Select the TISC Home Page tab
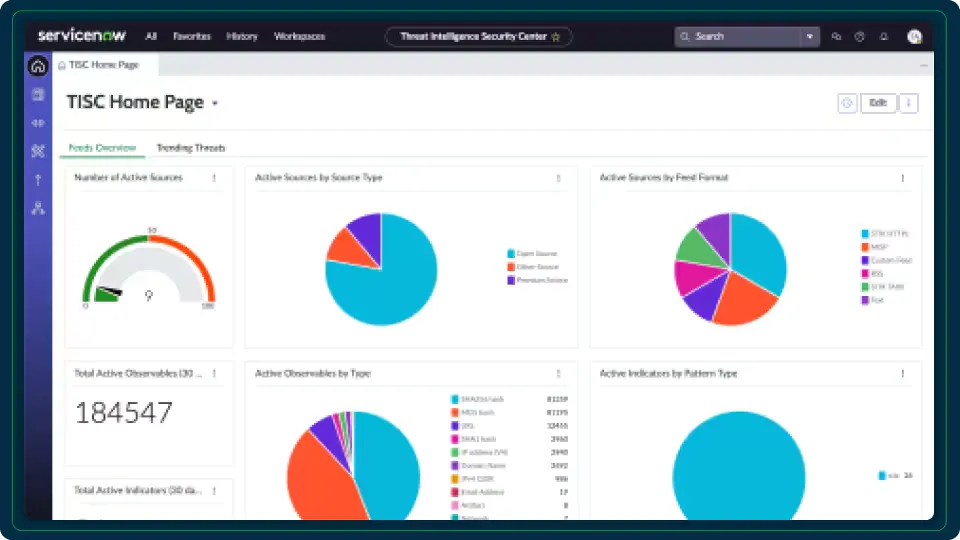The image size is (960, 540). pos(105,64)
